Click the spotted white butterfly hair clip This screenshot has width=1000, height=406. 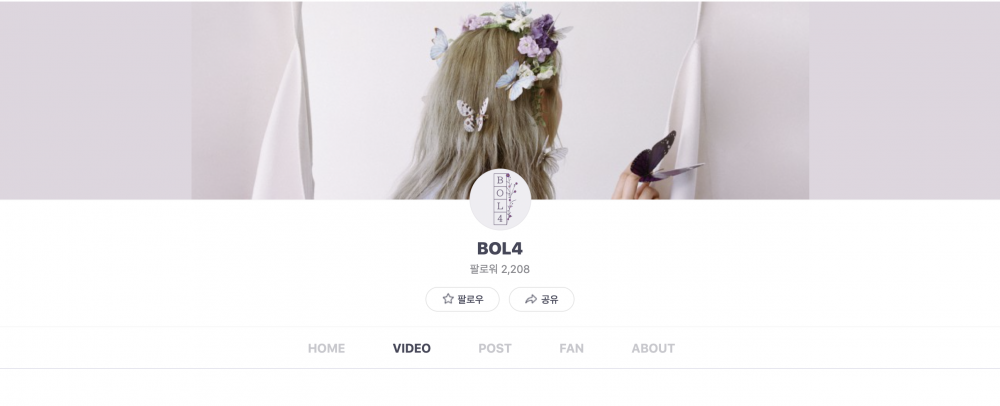tap(472, 115)
